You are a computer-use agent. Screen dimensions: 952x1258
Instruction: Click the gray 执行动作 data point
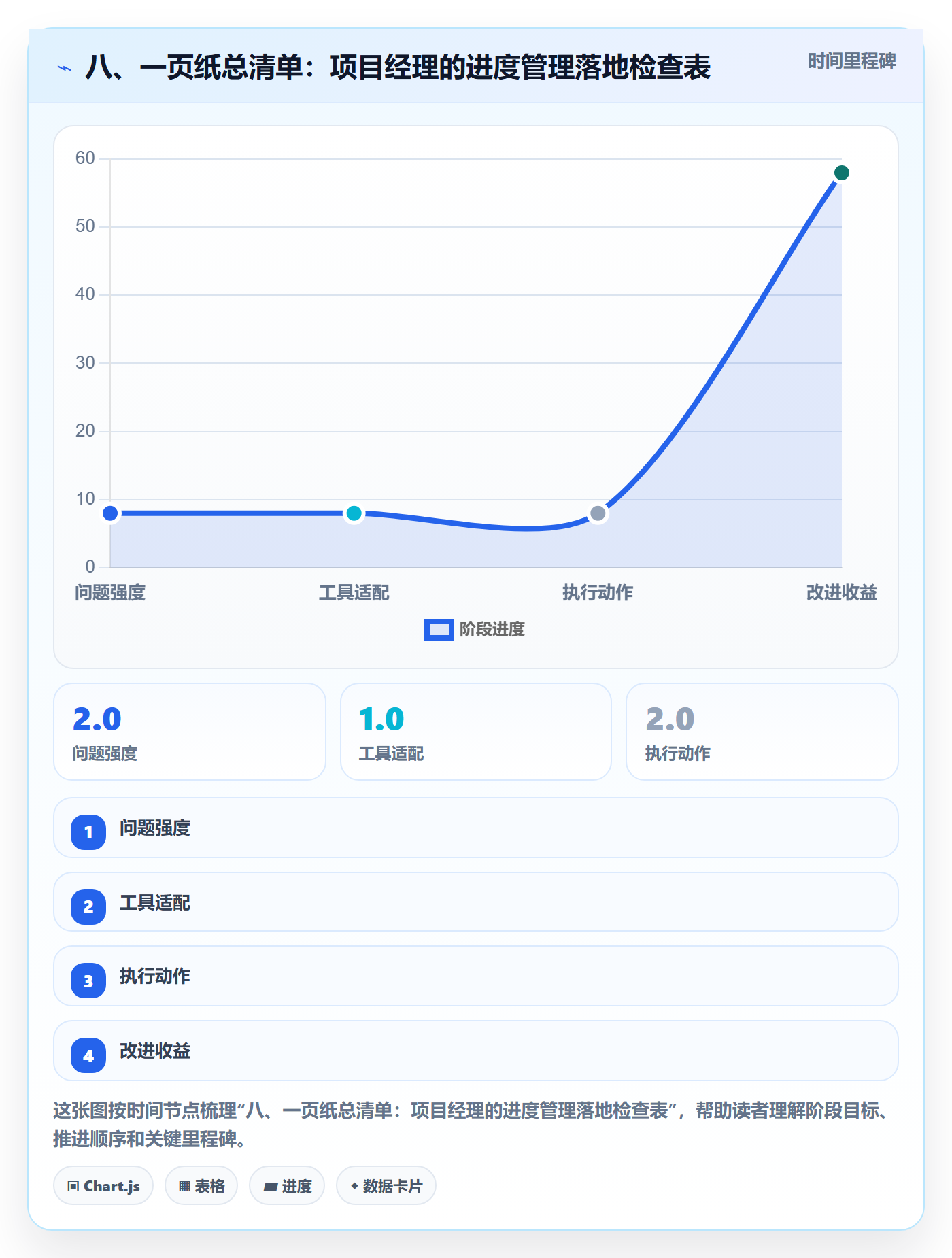598,513
